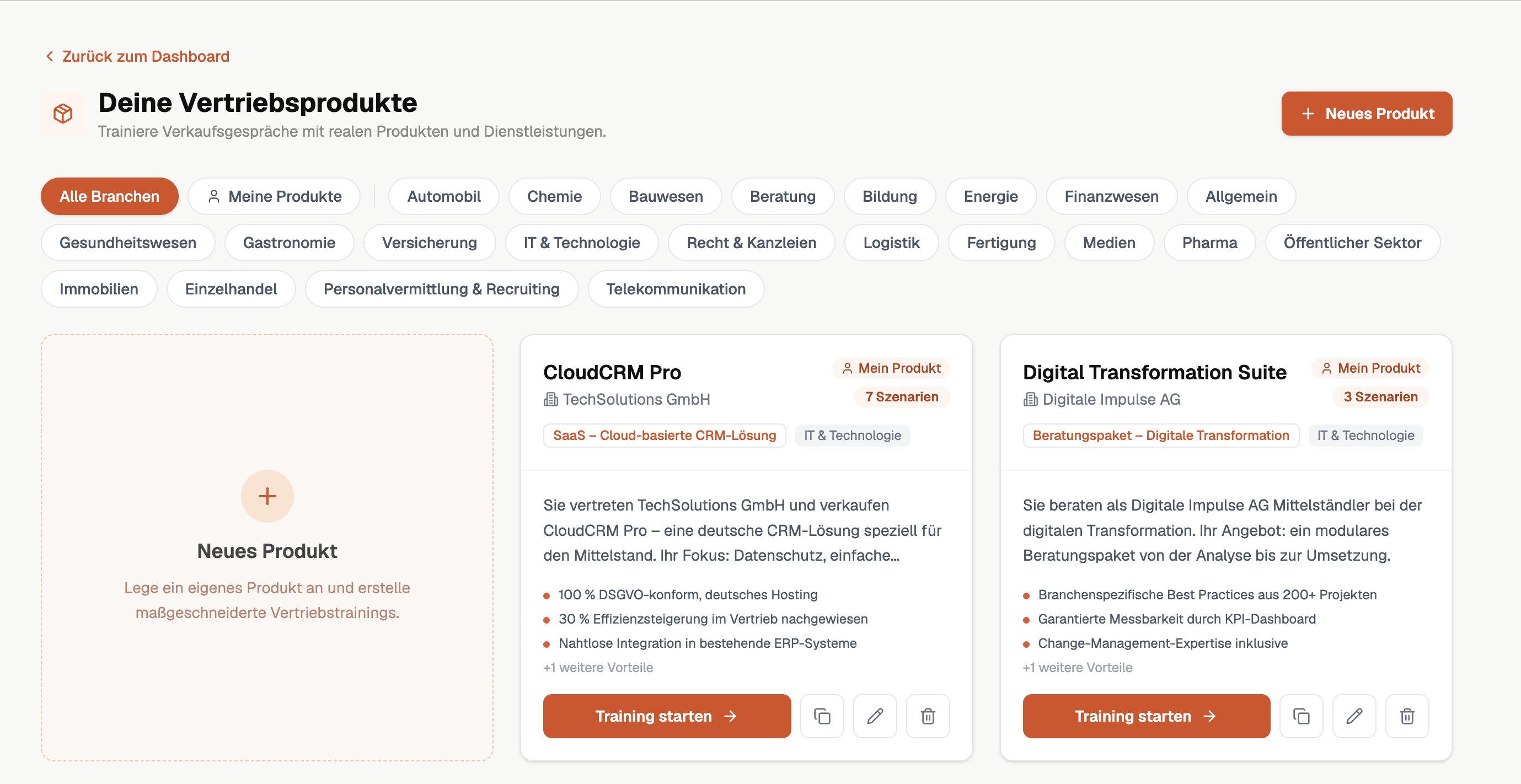Duplicate the CloudCRM Pro product
This screenshot has height=784, width=1521.
tap(822, 716)
